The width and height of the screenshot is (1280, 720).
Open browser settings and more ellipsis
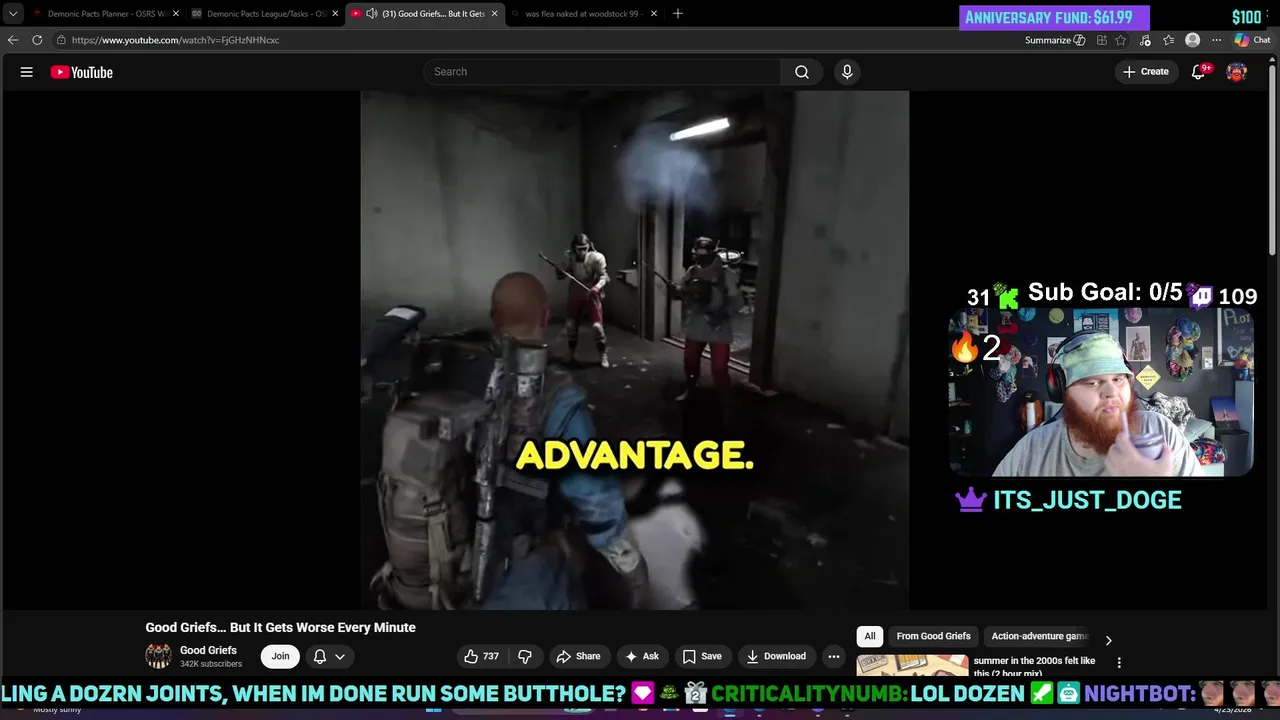(x=1216, y=40)
